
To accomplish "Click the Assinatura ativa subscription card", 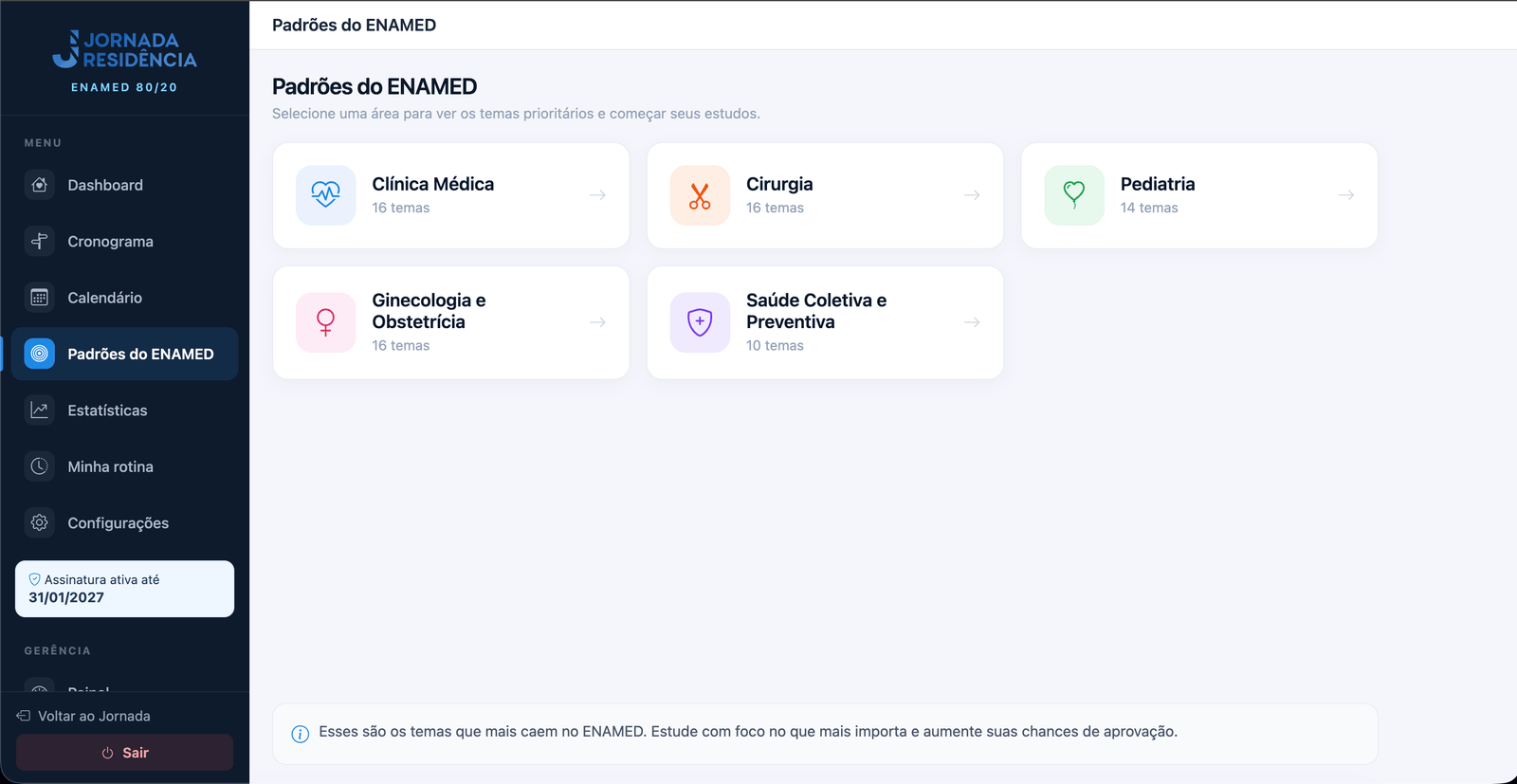I will [124, 589].
